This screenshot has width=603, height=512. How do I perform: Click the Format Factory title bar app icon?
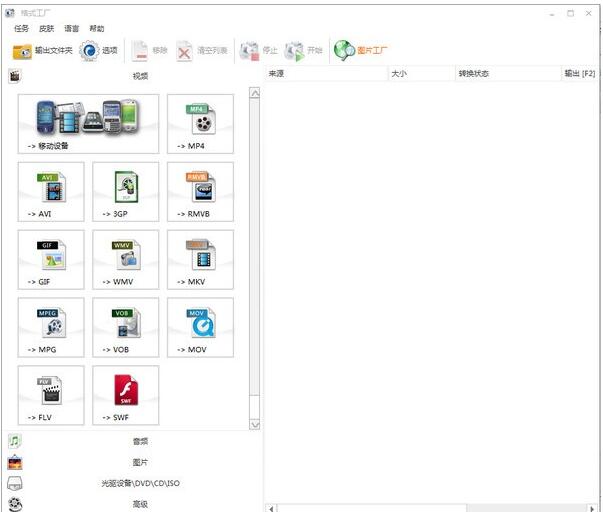(x=10, y=13)
